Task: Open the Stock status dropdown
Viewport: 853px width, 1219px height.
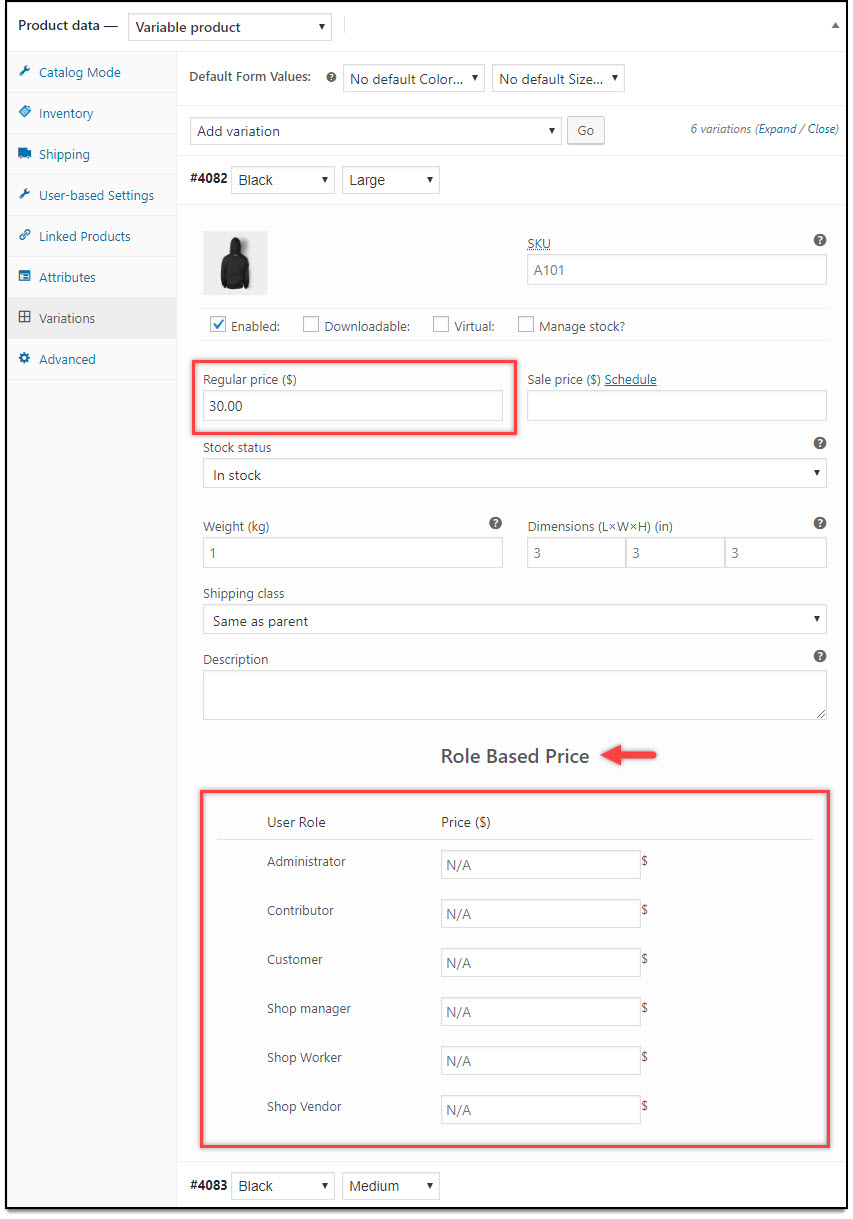Action: coord(515,474)
